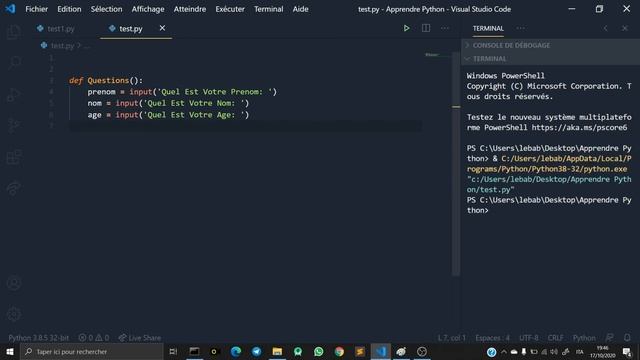Open the Atteindre menu
This screenshot has height=360, width=640.
190,9
